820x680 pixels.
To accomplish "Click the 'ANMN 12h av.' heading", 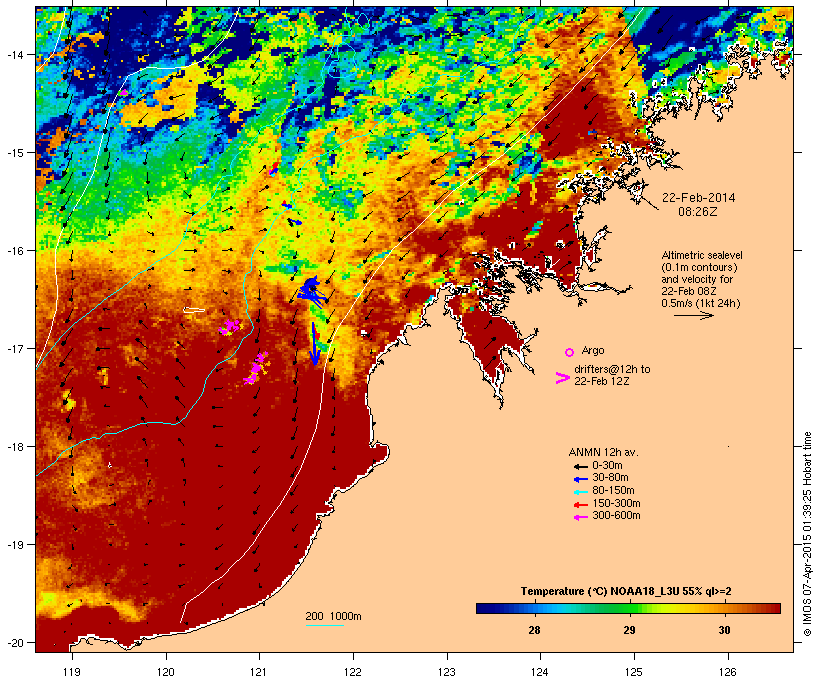I will 603,452.
